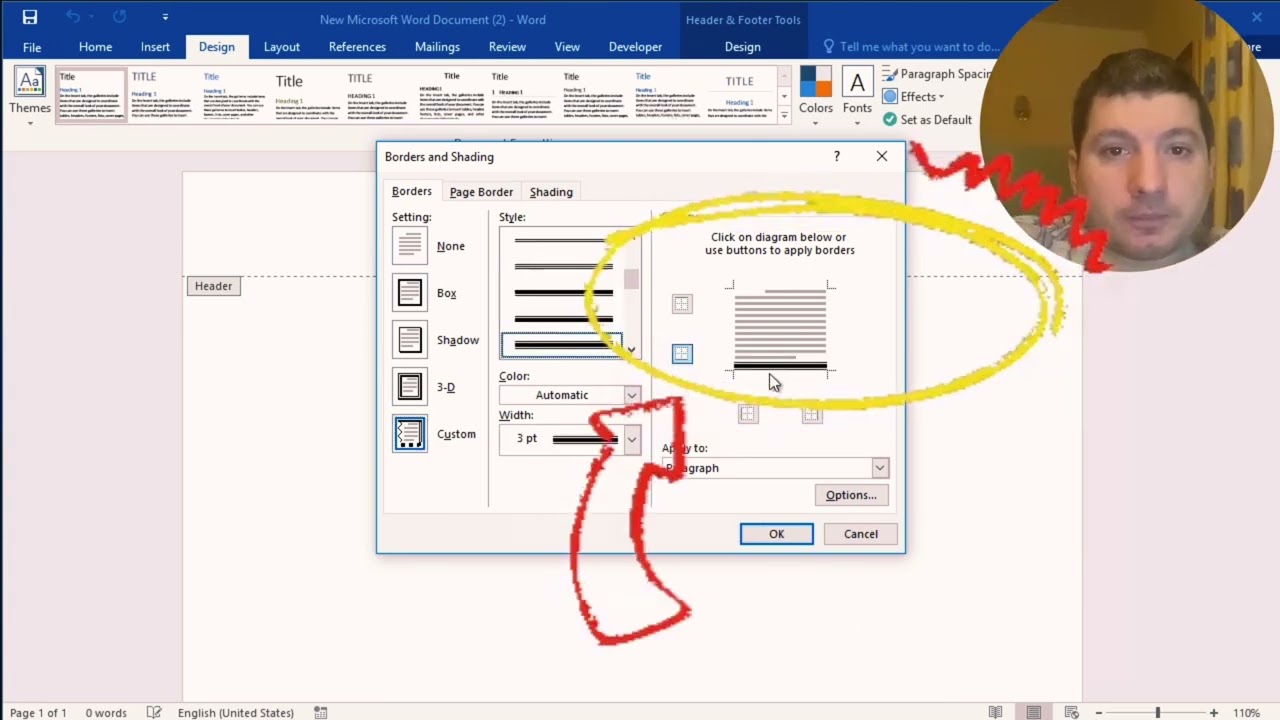Zoom out with the minus button
1280x720 pixels.
(x=1099, y=712)
